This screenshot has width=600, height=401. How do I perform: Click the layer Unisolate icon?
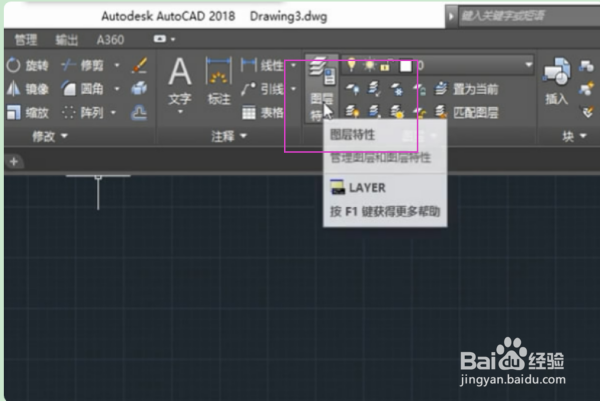374,112
